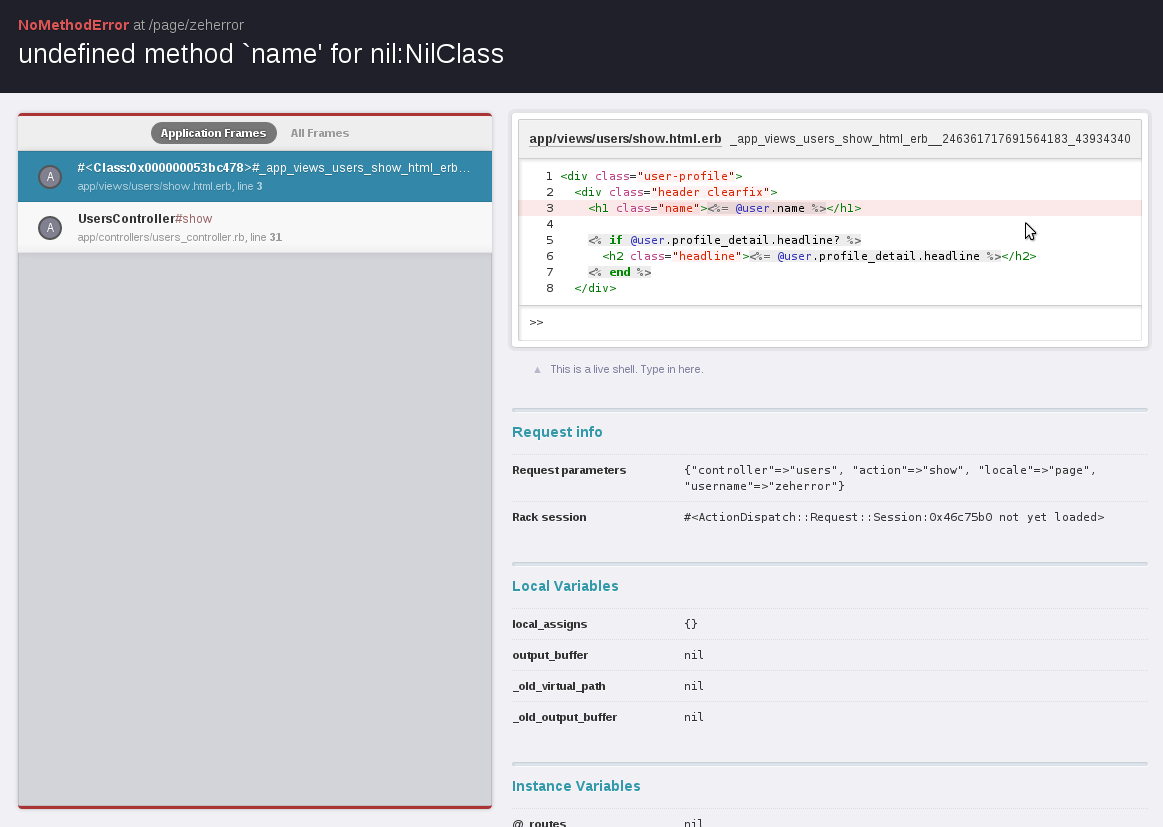Select the UsersController#show frame
The height and width of the screenshot is (827, 1163).
point(255,228)
